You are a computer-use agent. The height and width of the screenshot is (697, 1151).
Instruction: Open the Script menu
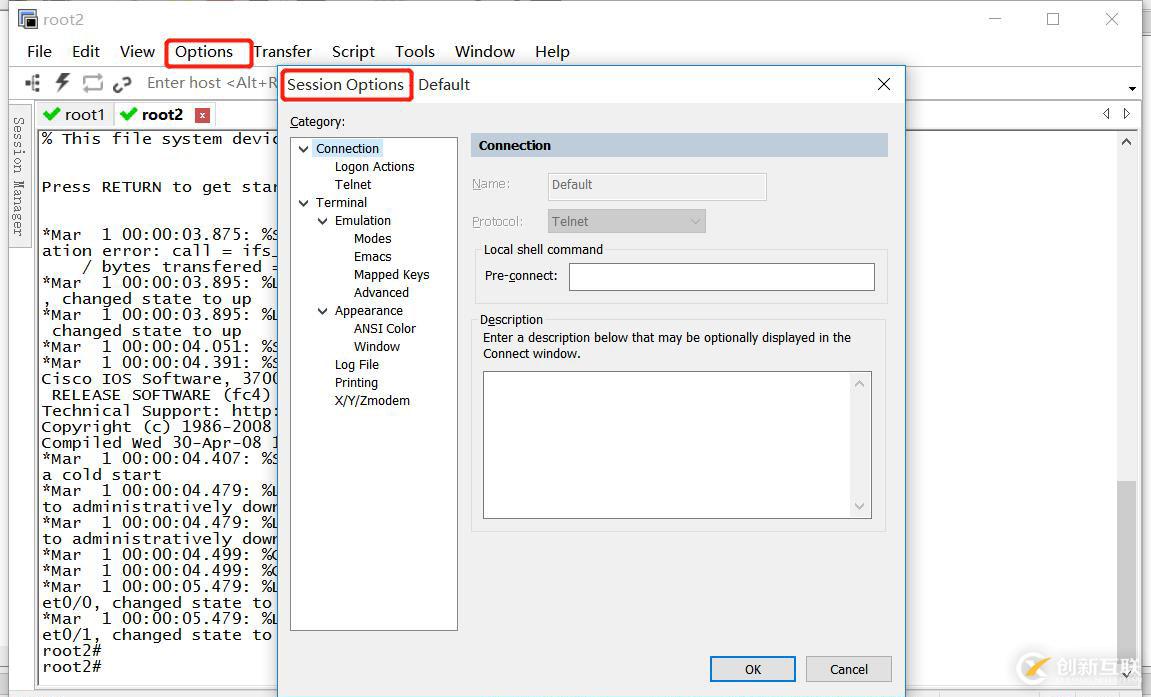(353, 51)
